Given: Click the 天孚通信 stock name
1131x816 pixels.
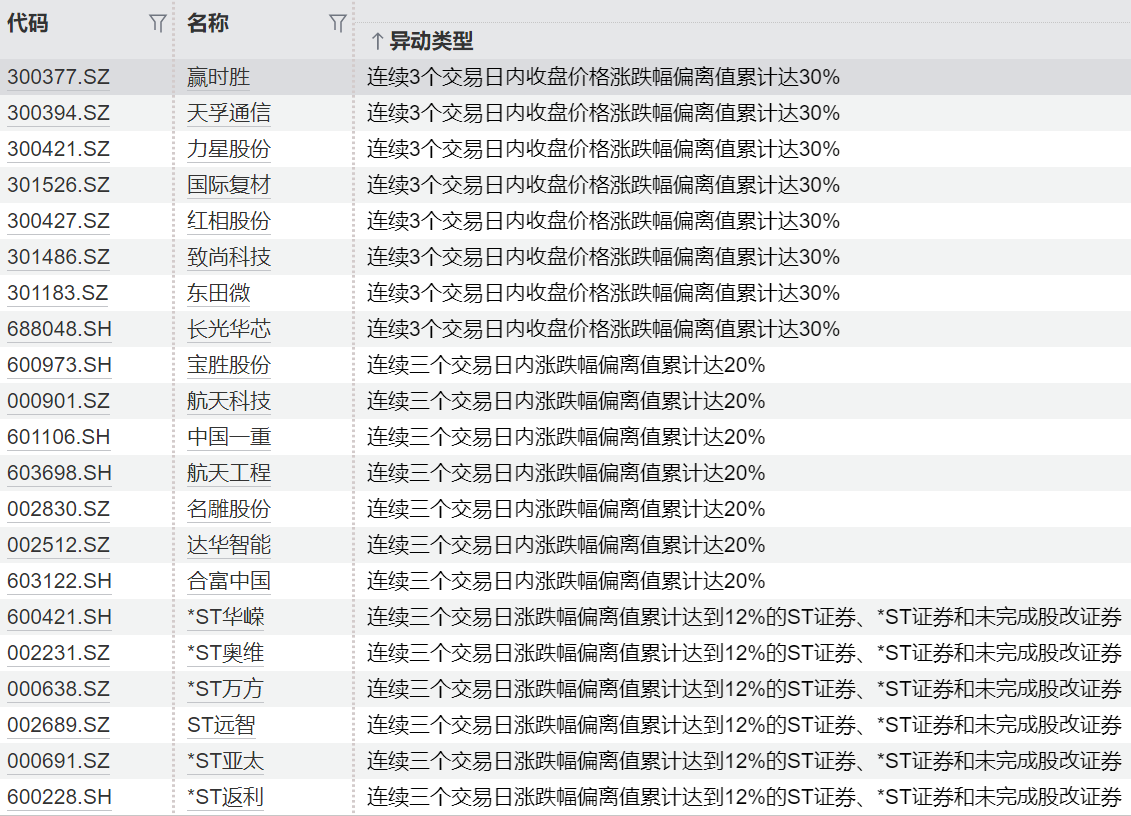Looking at the screenshot, I should 228,113.
